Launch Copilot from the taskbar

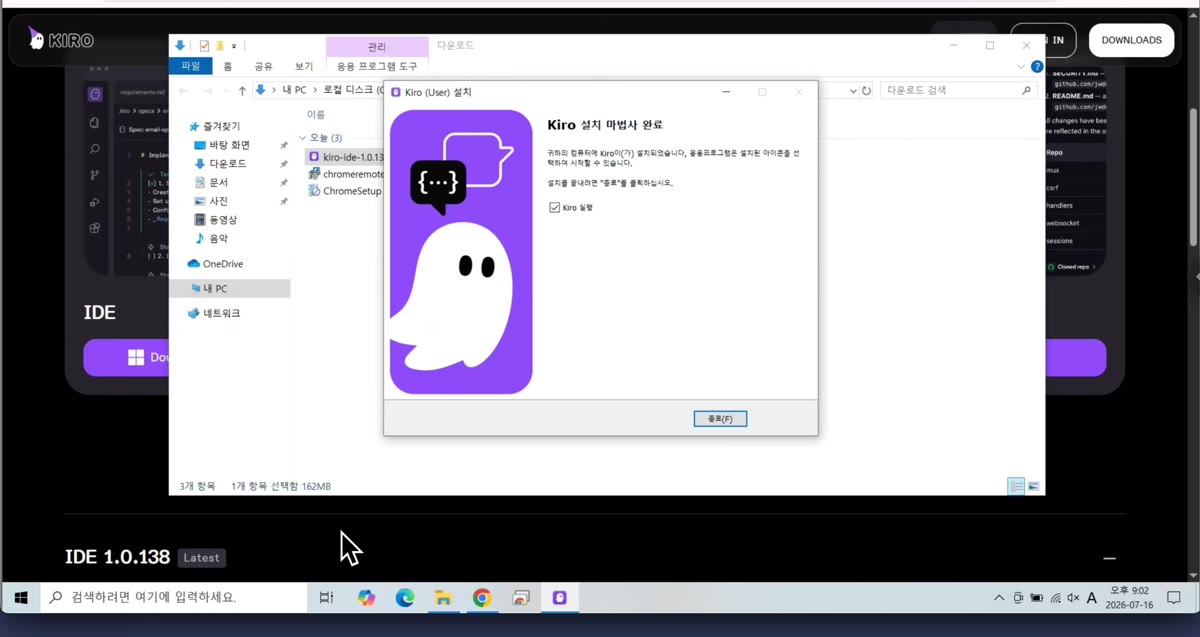coord(366,598)
